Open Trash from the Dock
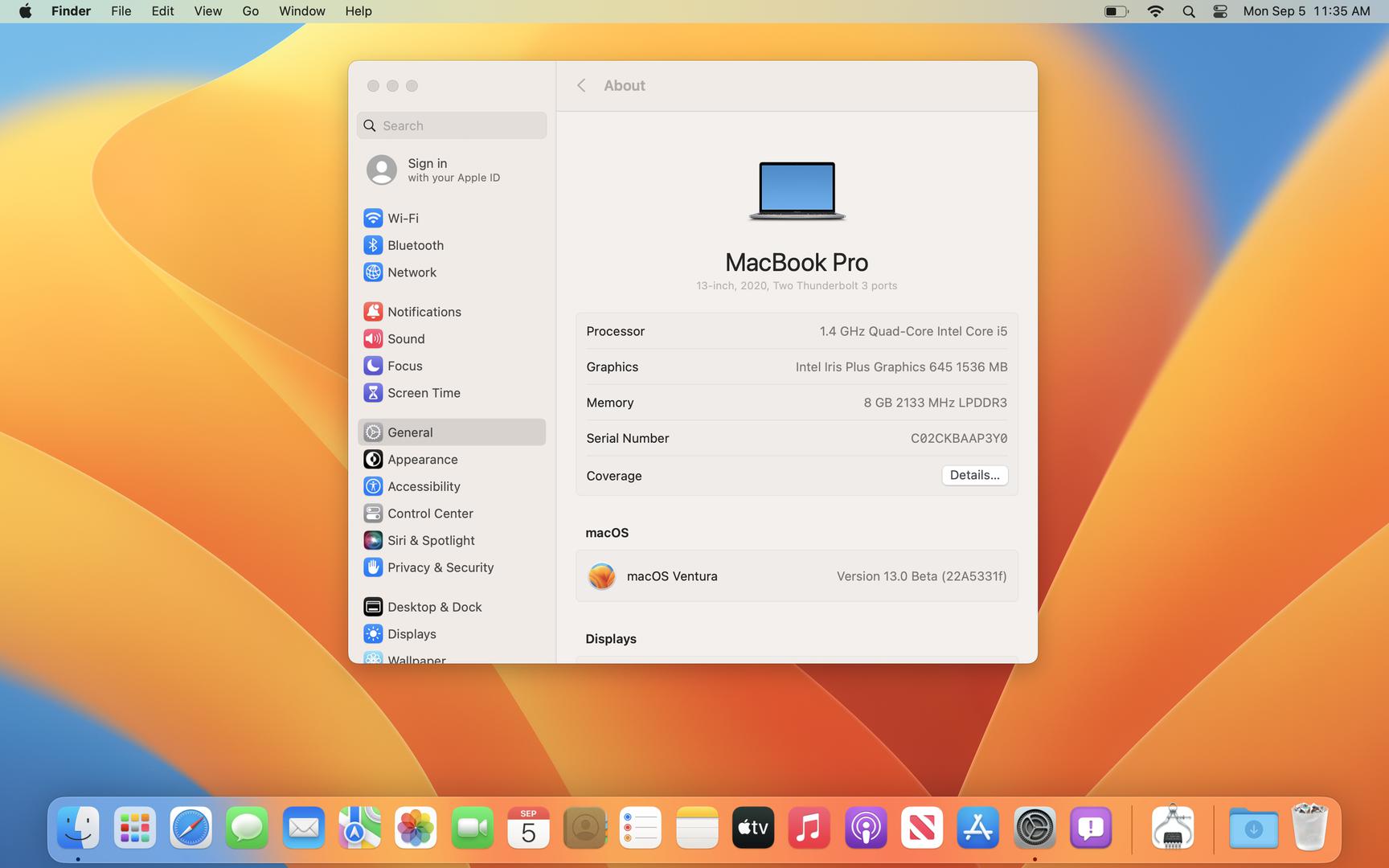The height and width of the screenshot is (868, 1389). [1309, 828]
